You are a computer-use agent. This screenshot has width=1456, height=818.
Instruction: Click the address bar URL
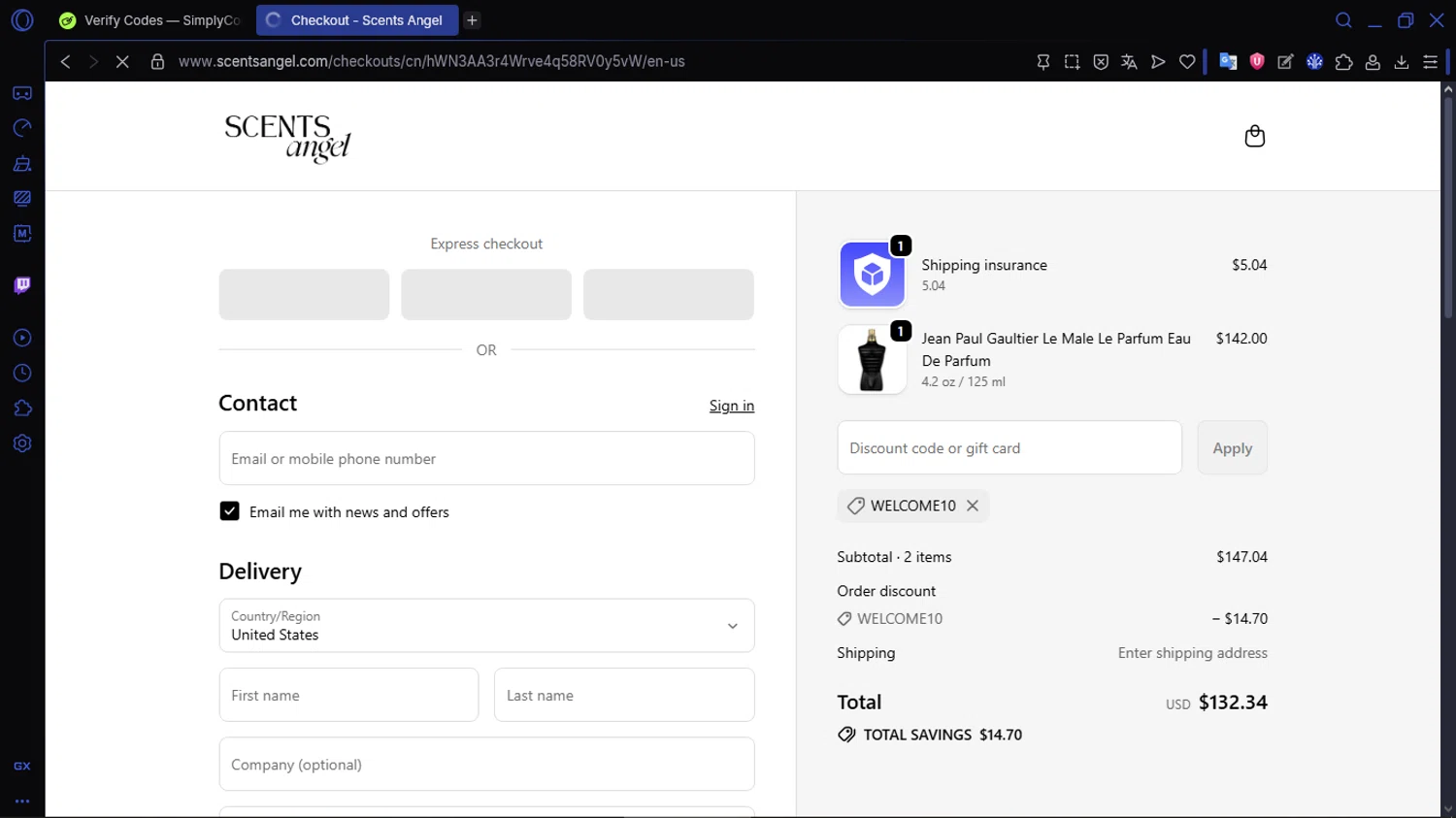(432, 61)
